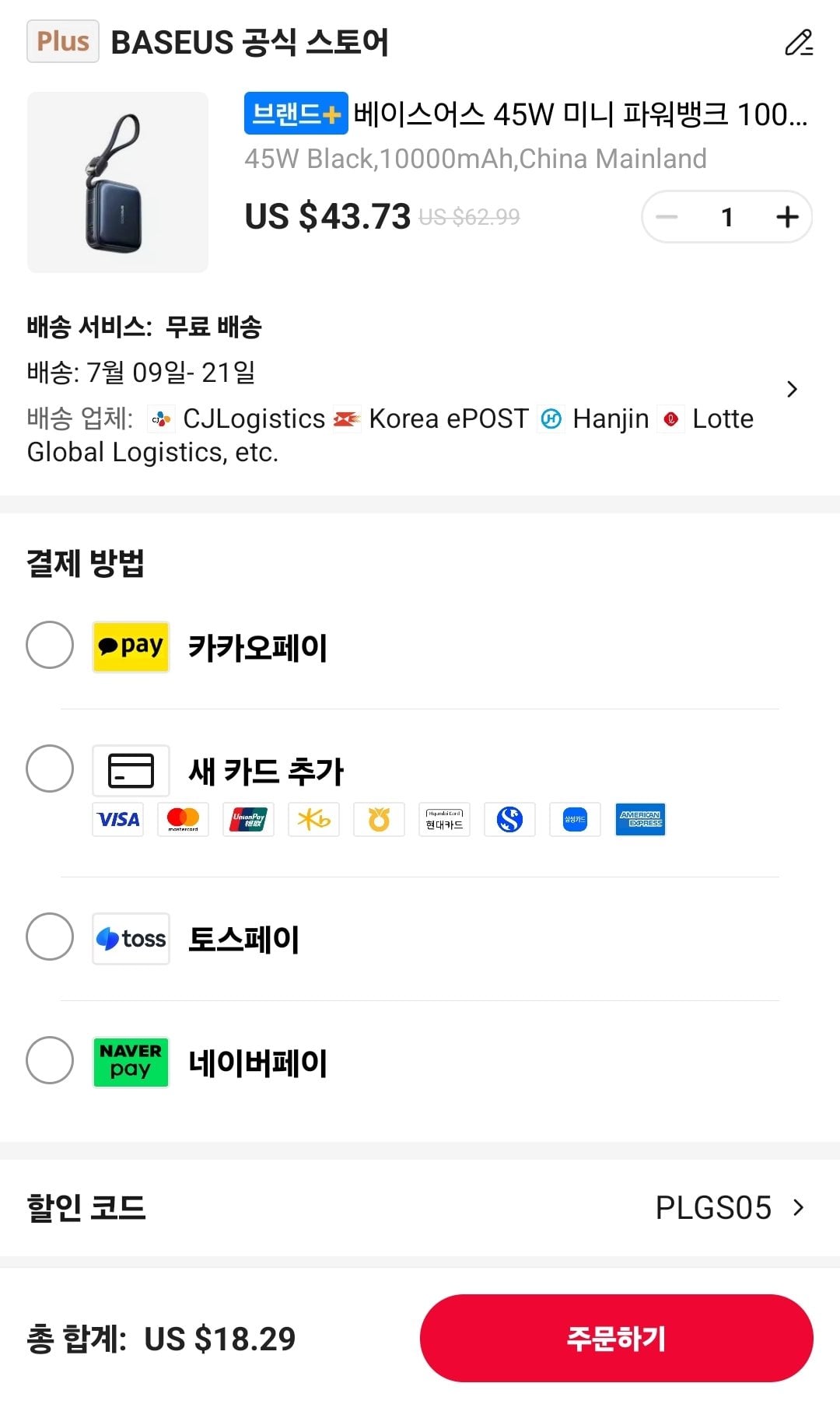The width and height of the screenshot is (840, 1404).
Task: Click the 주문하기 order button
Action: [x=616, y=1338]
